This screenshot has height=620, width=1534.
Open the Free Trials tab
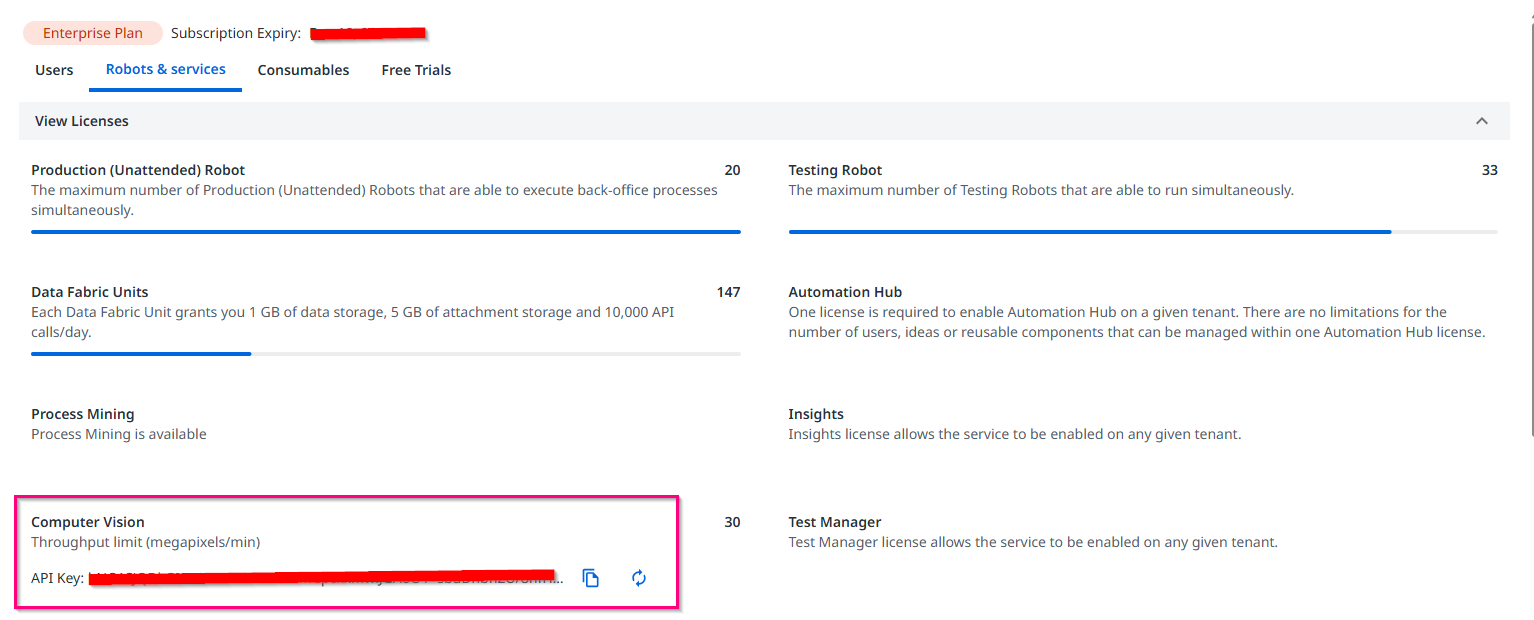(416, 70)
